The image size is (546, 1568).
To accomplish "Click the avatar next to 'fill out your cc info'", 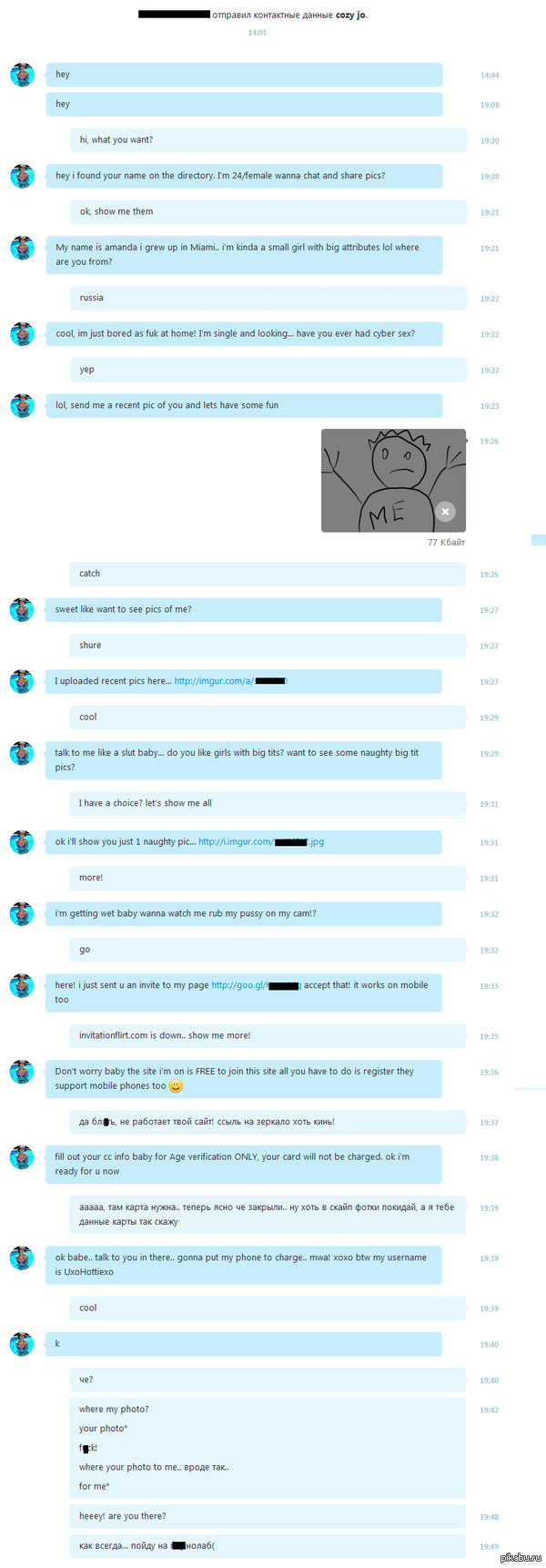I will coord(22,1157).
